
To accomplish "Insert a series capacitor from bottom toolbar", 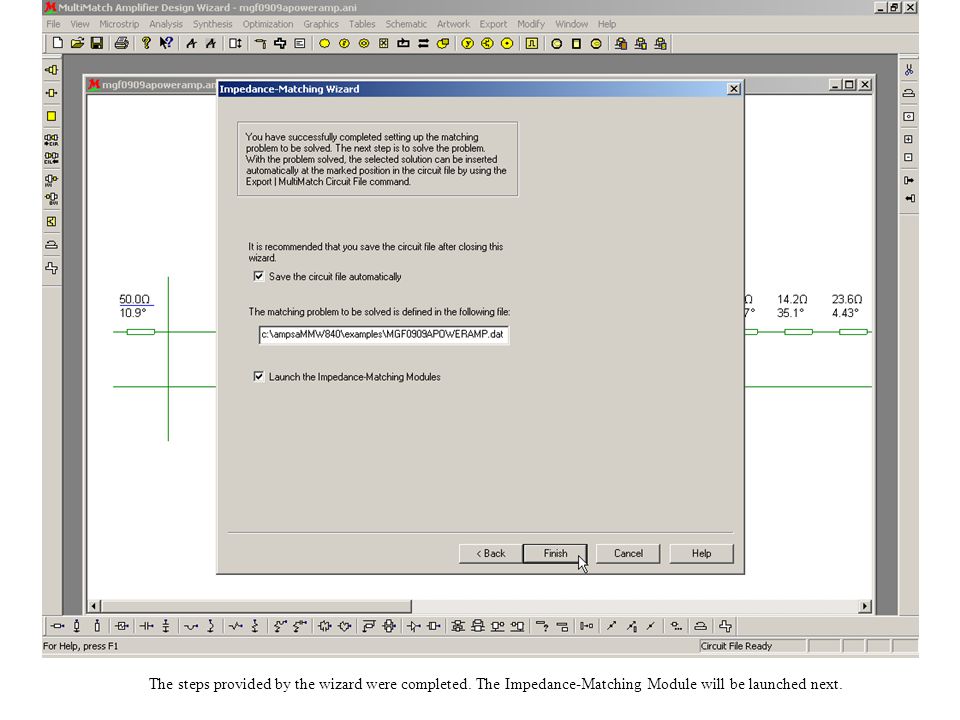I will click(x=146, y=626).
